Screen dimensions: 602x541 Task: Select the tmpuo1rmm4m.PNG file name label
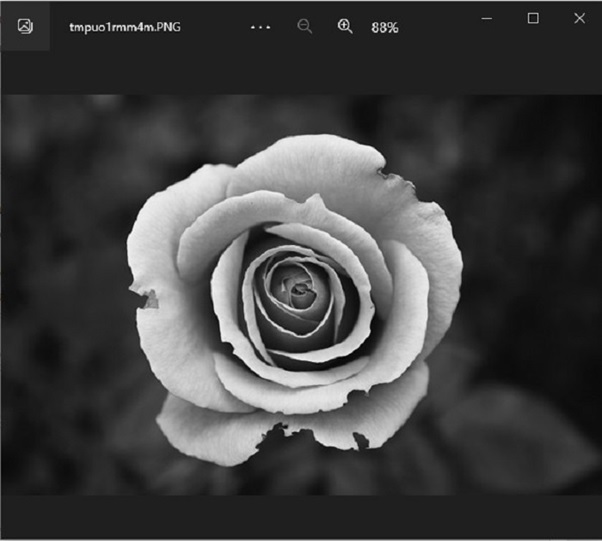click(125, 27)
